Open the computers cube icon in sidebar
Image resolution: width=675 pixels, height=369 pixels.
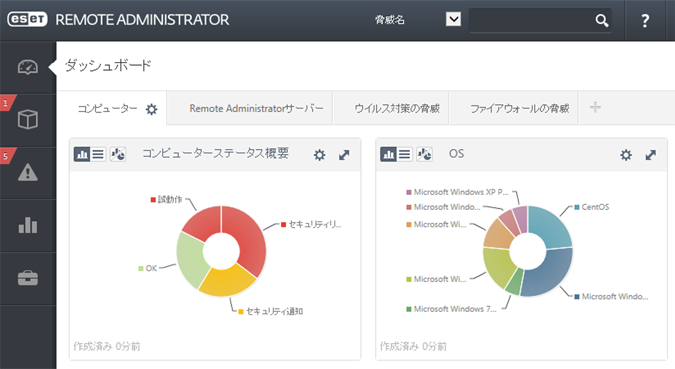[28, 119]
